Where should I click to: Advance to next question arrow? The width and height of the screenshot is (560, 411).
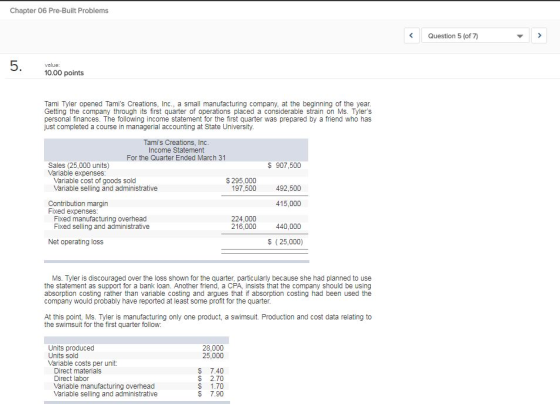[x=539, y=36]
